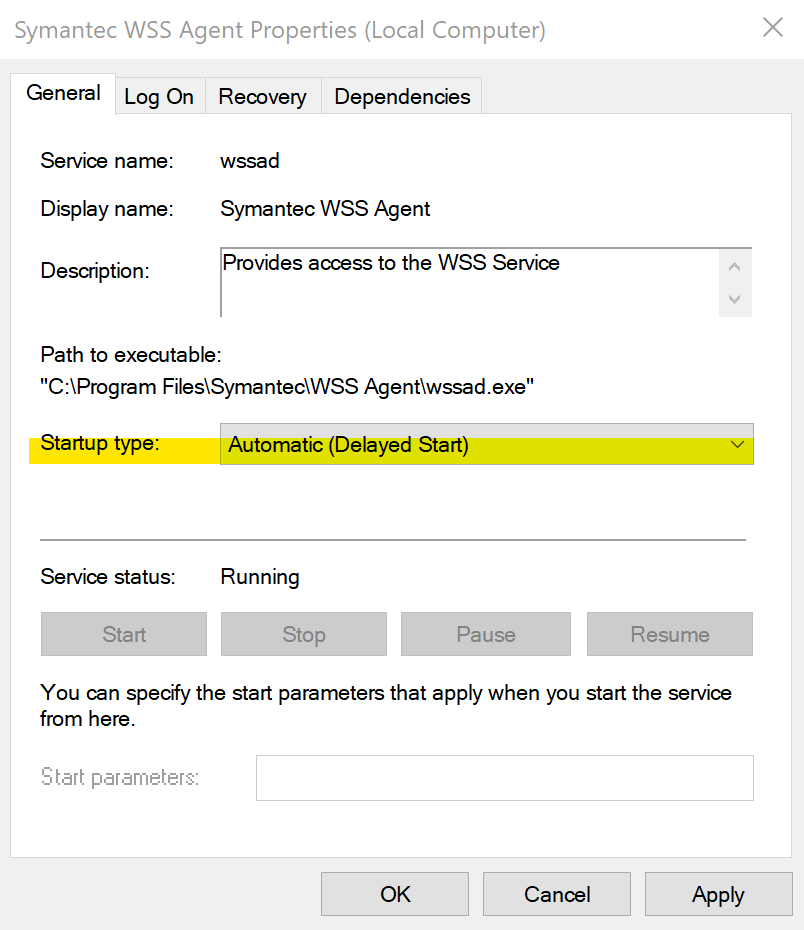Close the Symantec WSS Agent Properties window
Image resolution: width=804 pixels, height=930 pixels.
773,27
